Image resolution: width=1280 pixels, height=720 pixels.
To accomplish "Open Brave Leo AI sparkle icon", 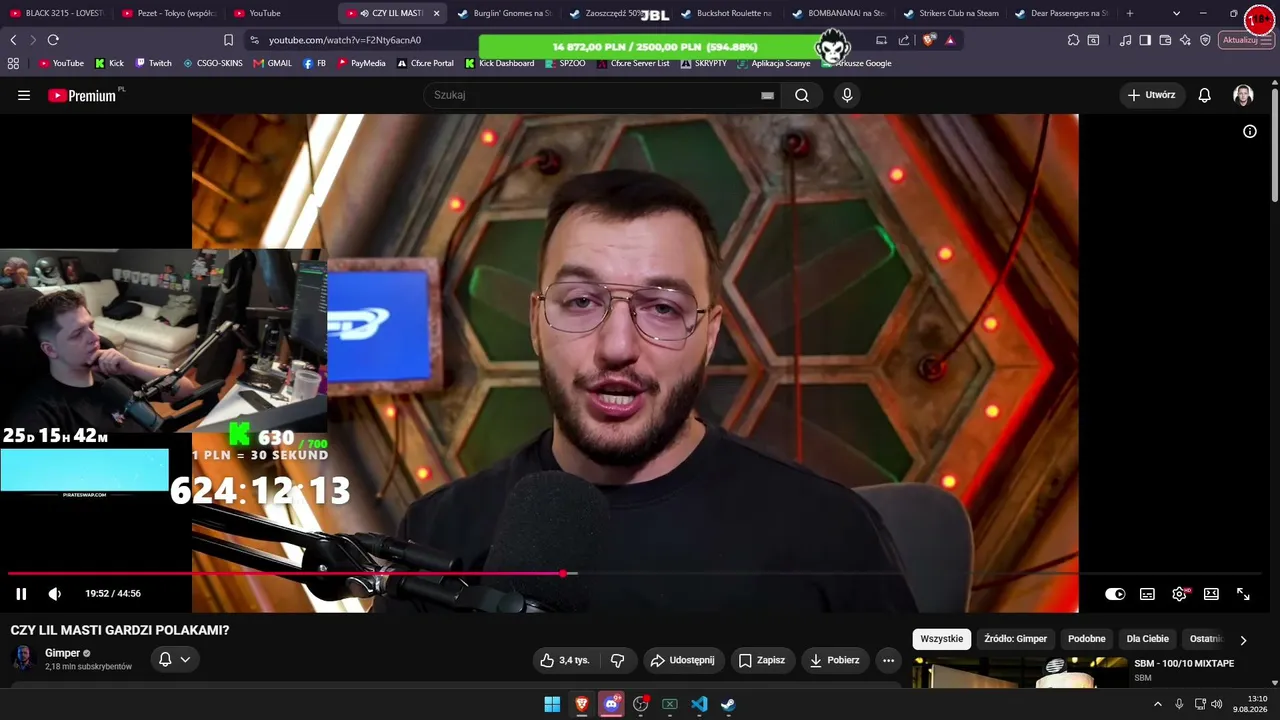I will pyautogui.click(x=1185, y=40).
